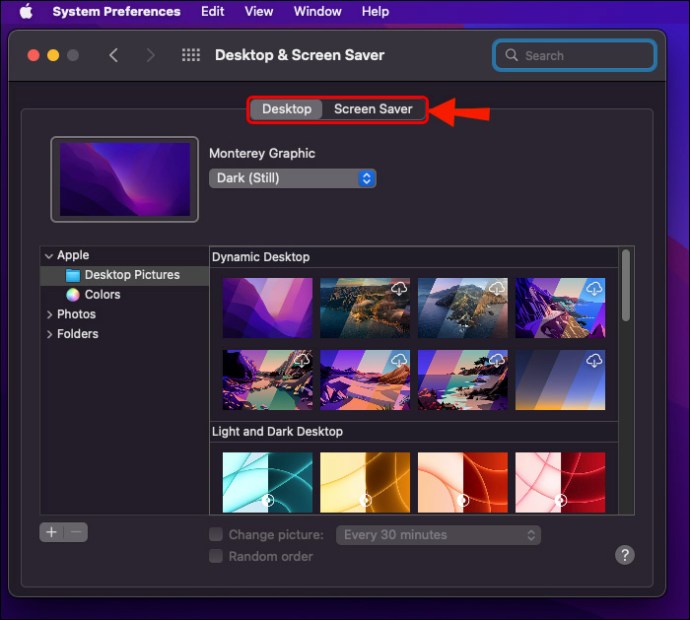This screenshot has width=690, height=620.
Task: Select the teal light and dark wallpaper
Action: point(268,482)
